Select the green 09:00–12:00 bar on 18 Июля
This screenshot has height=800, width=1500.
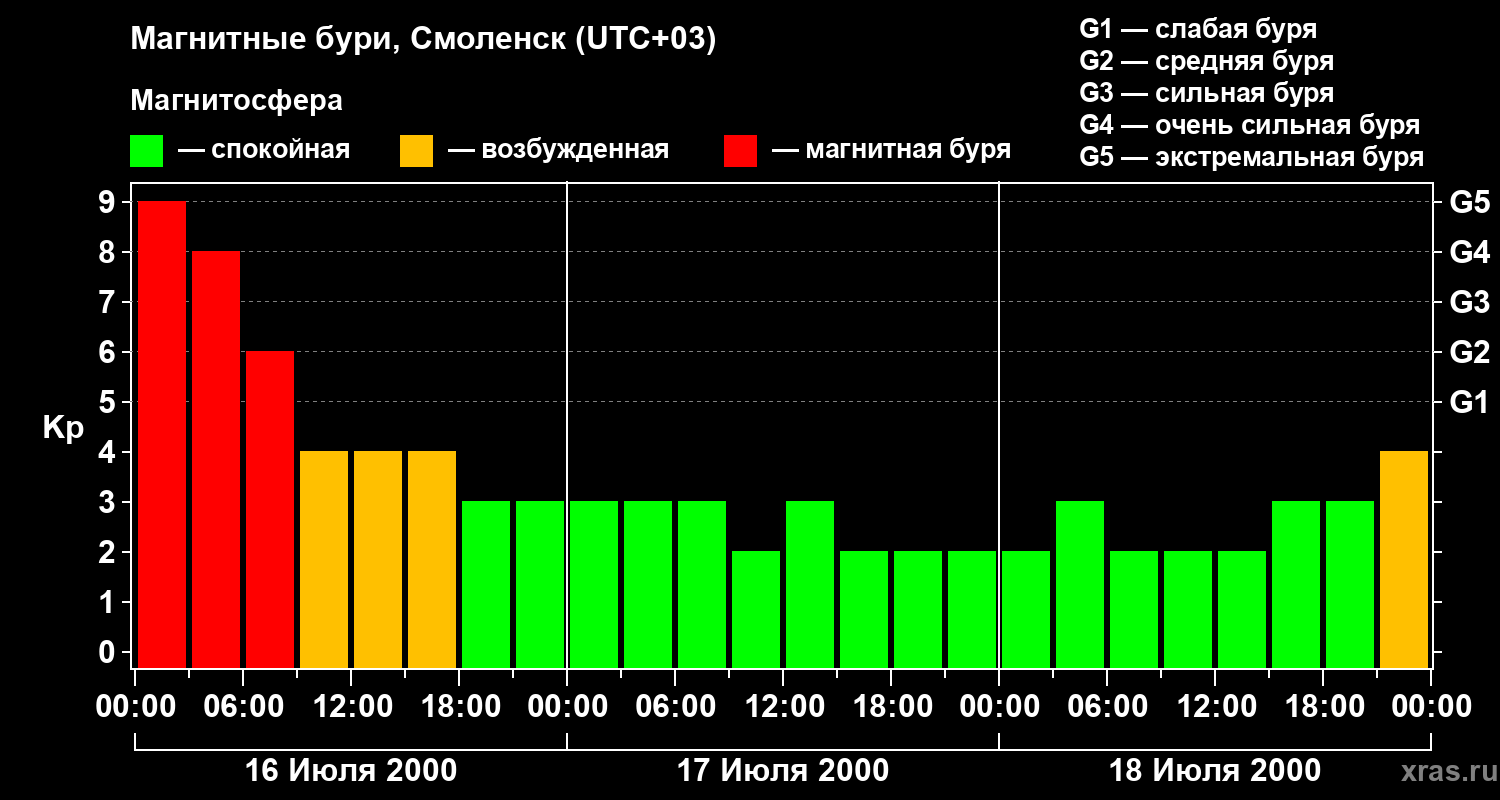tap(1188, 609)
